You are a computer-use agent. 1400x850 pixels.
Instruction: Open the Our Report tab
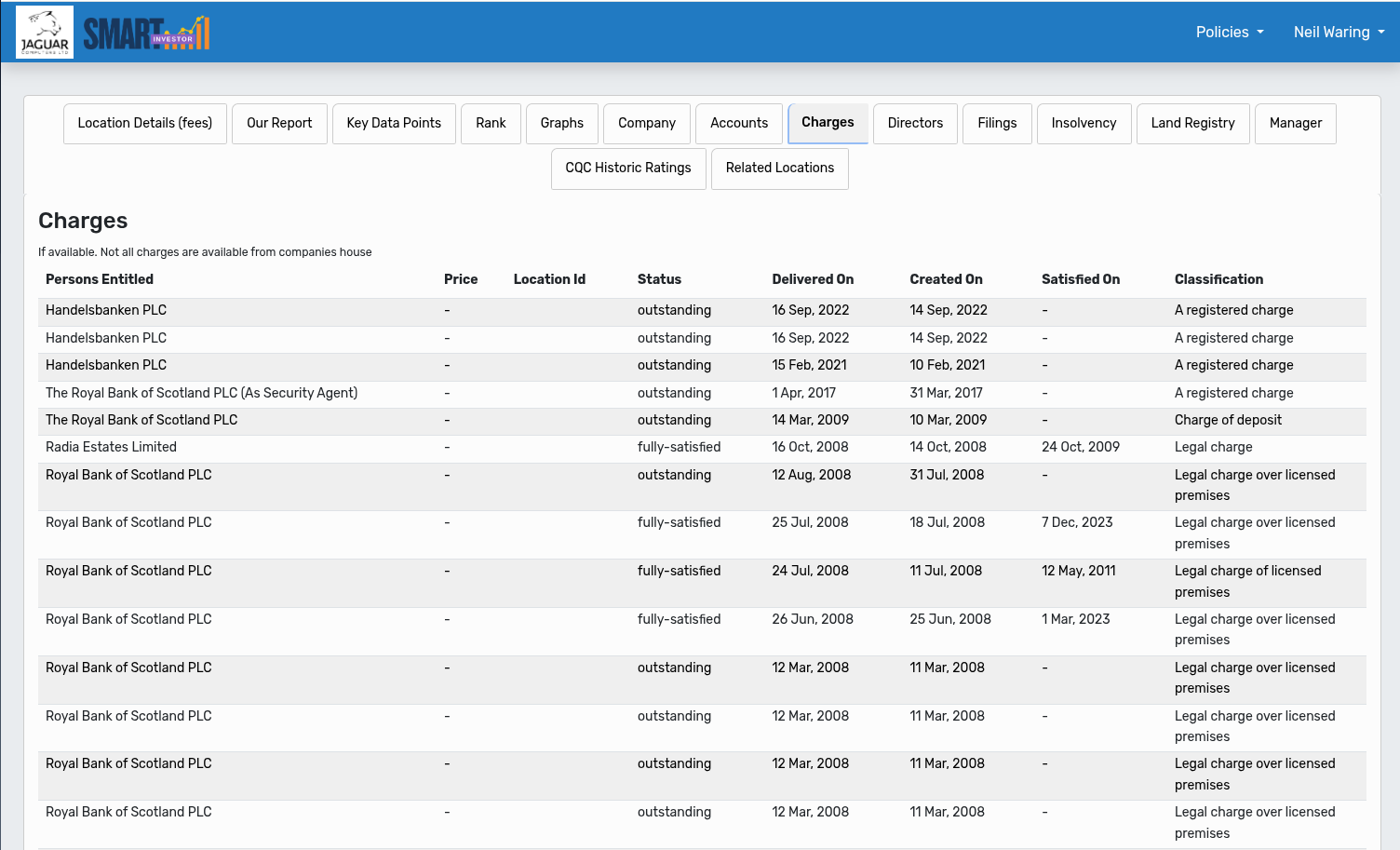[279, 124]
